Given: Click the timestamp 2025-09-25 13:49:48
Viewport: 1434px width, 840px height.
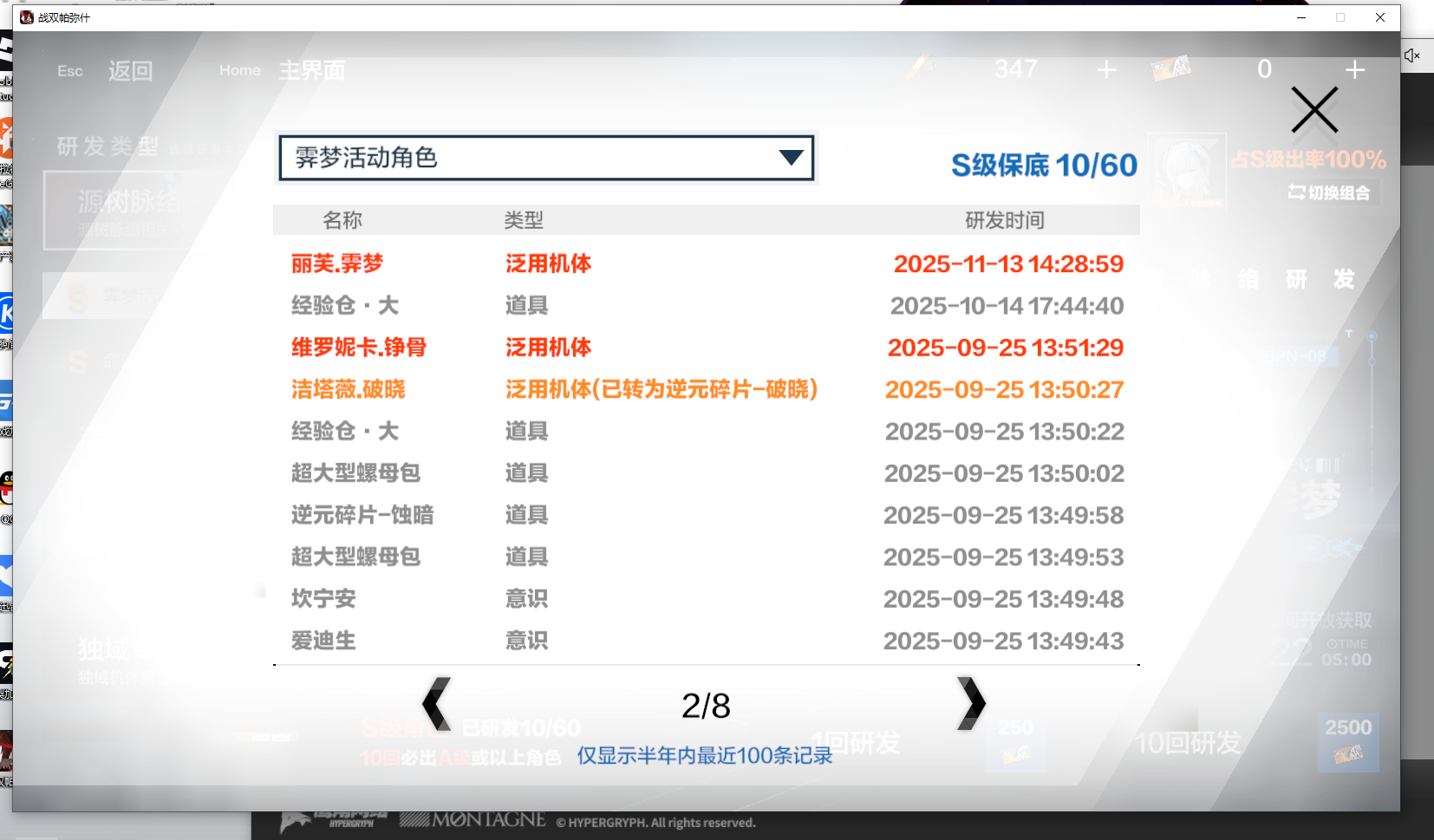Looking at the screenshot, I should pos(1003,599).
